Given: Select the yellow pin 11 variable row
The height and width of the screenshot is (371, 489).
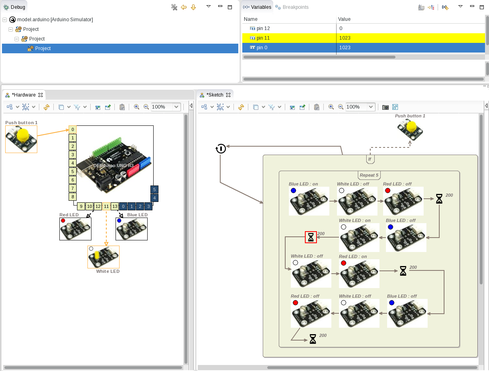Looking at the screenshot, I should [x=363, y=38].
